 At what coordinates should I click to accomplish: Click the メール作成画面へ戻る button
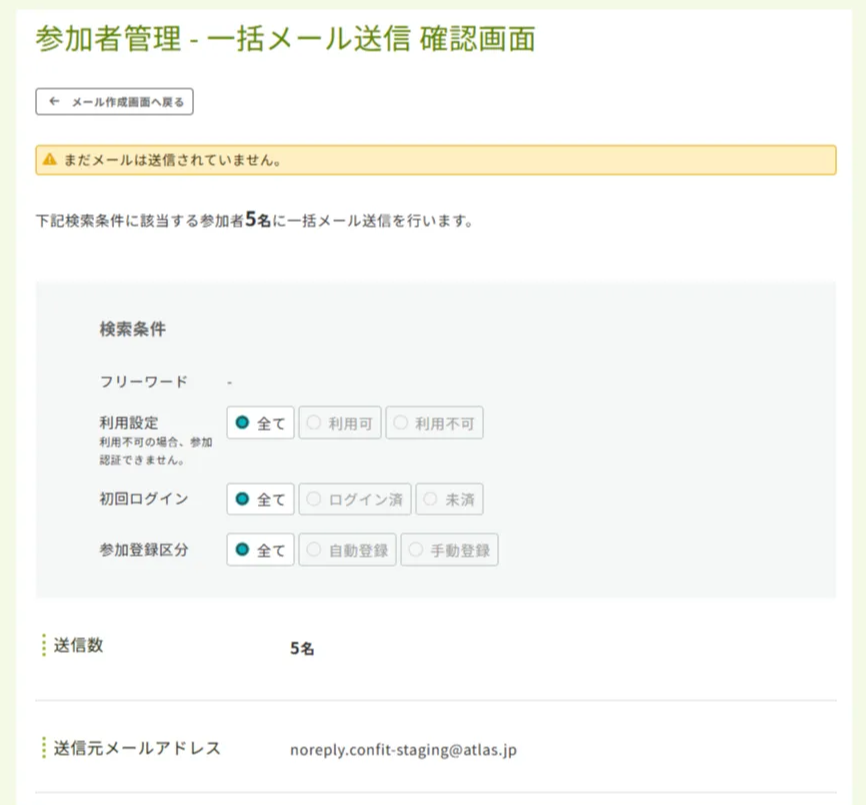[113, 101]
